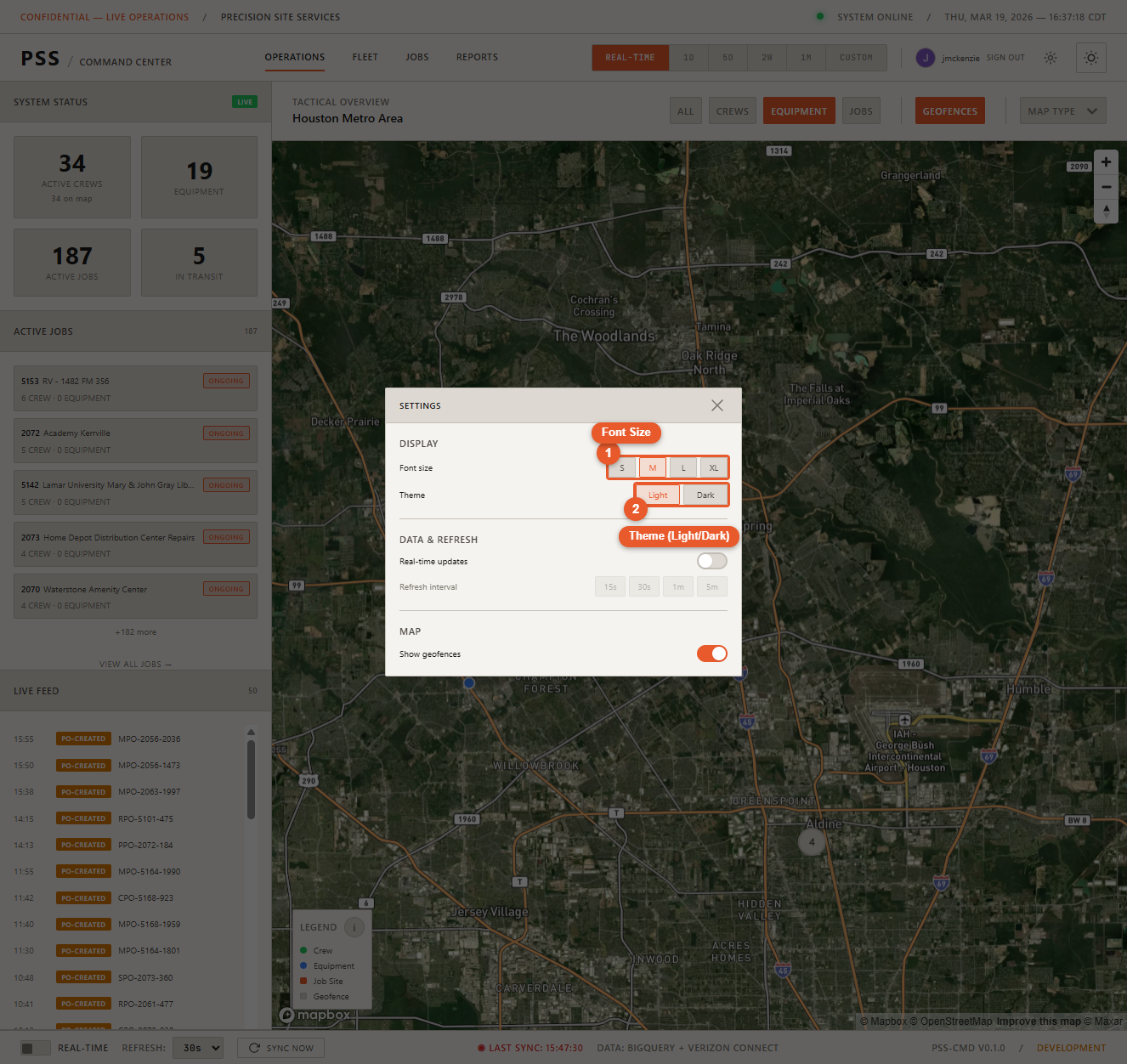This screenshot has width=1127, height=1064.
Task: Click the bordered sun icon button at top right
Action: (x=1090, y=58)
